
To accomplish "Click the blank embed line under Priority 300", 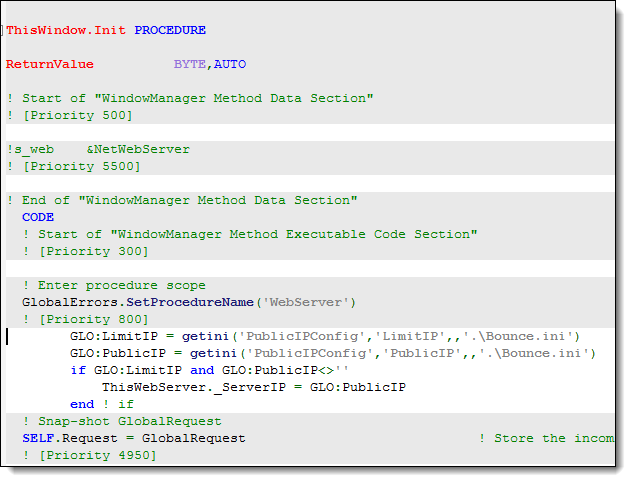I will [310, 268].
